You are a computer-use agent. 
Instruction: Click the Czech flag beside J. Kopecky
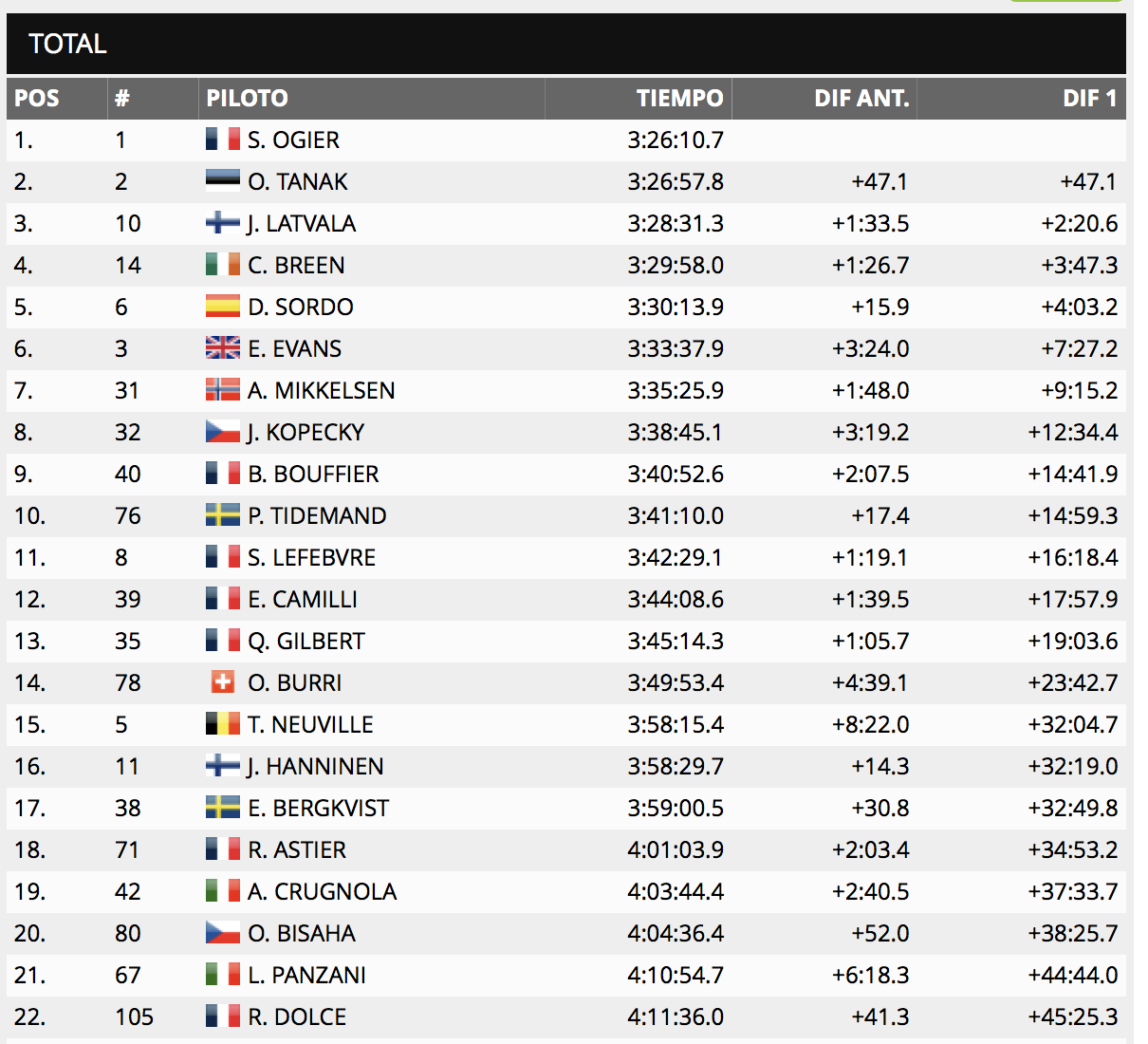[x=223, y=432]
